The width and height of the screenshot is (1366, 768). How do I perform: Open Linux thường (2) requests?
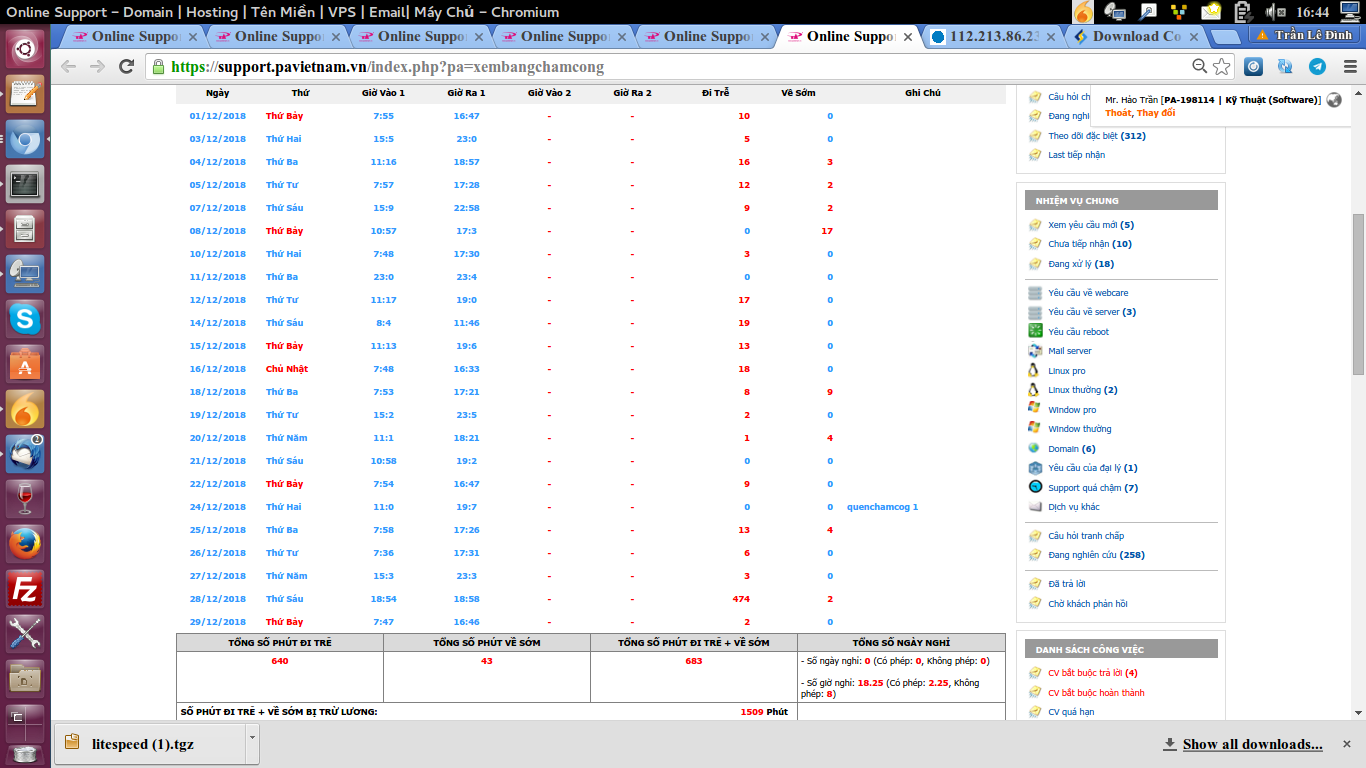click(1083, 390)
